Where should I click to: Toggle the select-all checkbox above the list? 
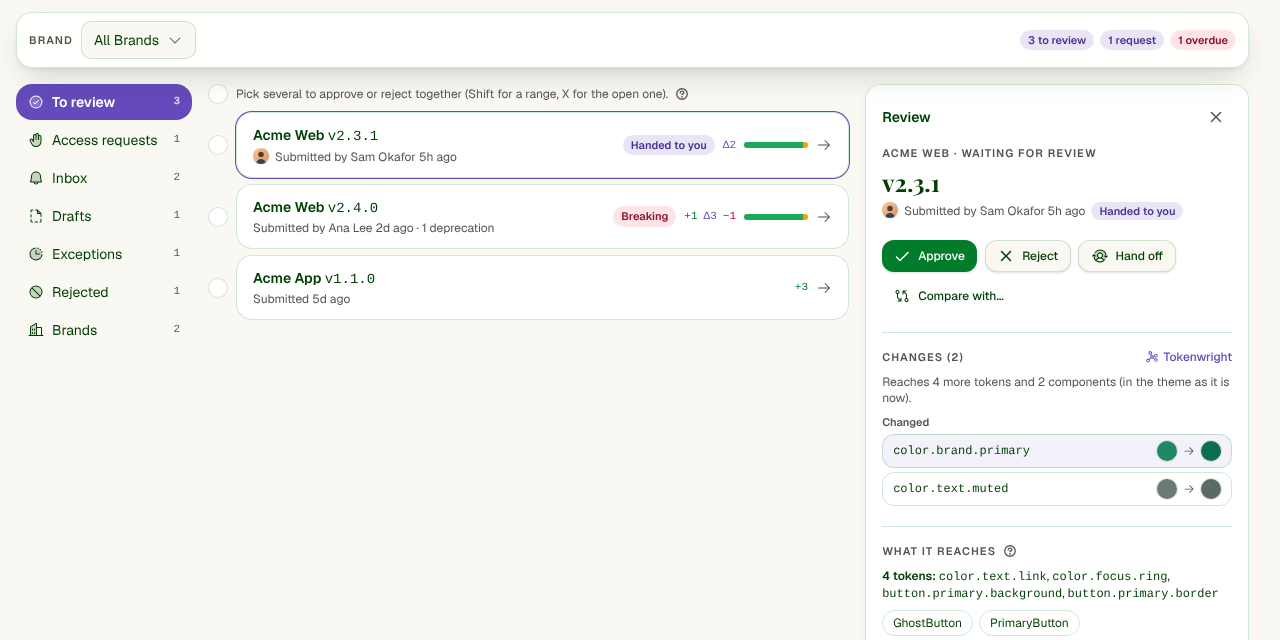(x=218, y=94)
